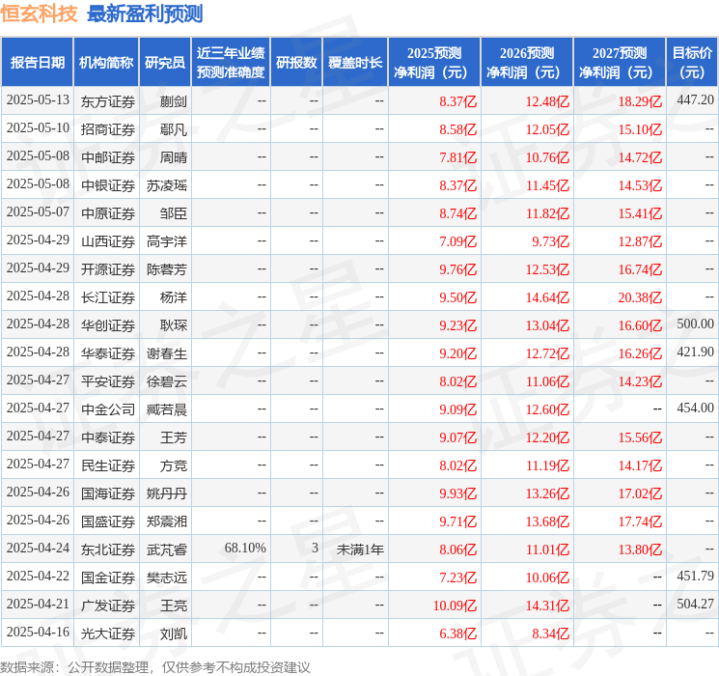Click the 近三年业绩预测准确度 column header
Image resolution: width=719 pixels, height=676 pixels.
pos(231,62)
